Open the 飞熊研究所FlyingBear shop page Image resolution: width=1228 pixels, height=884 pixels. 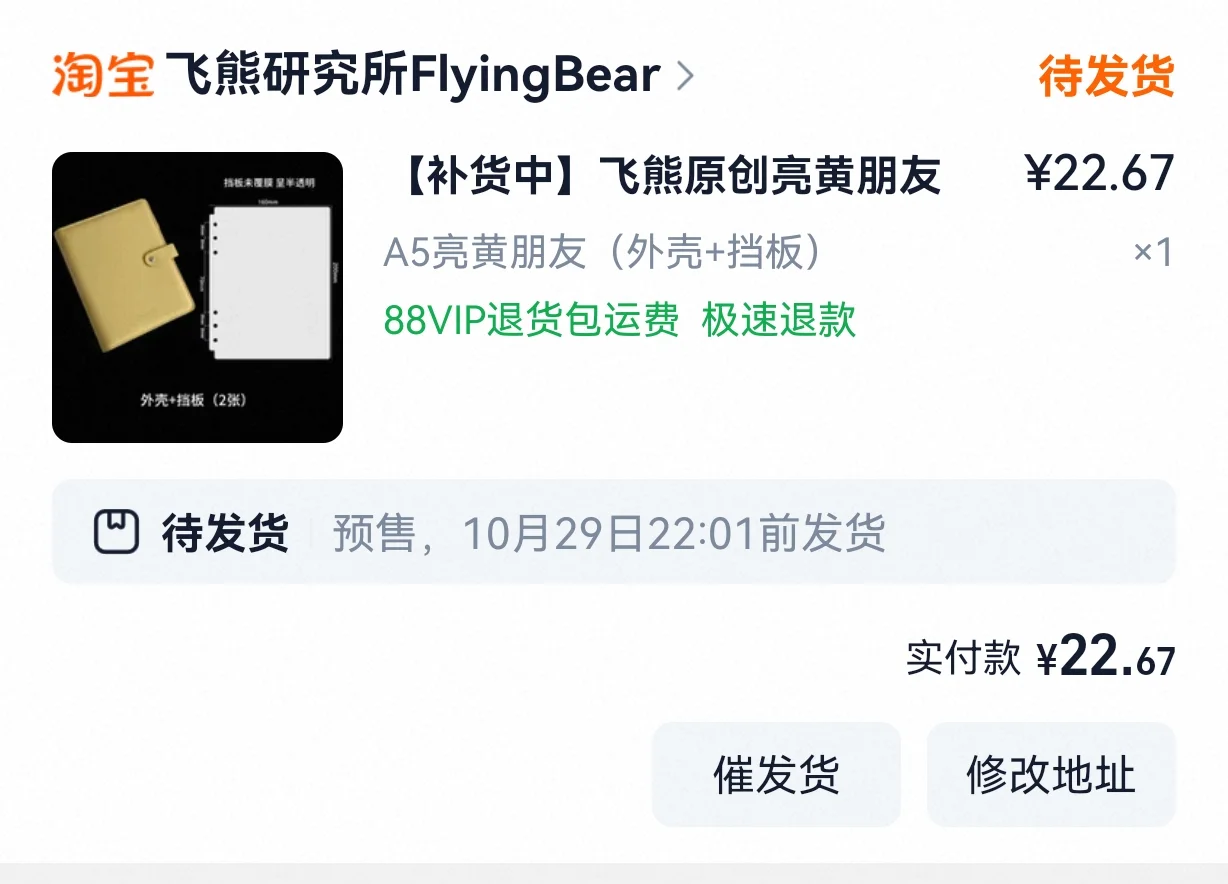411,76
